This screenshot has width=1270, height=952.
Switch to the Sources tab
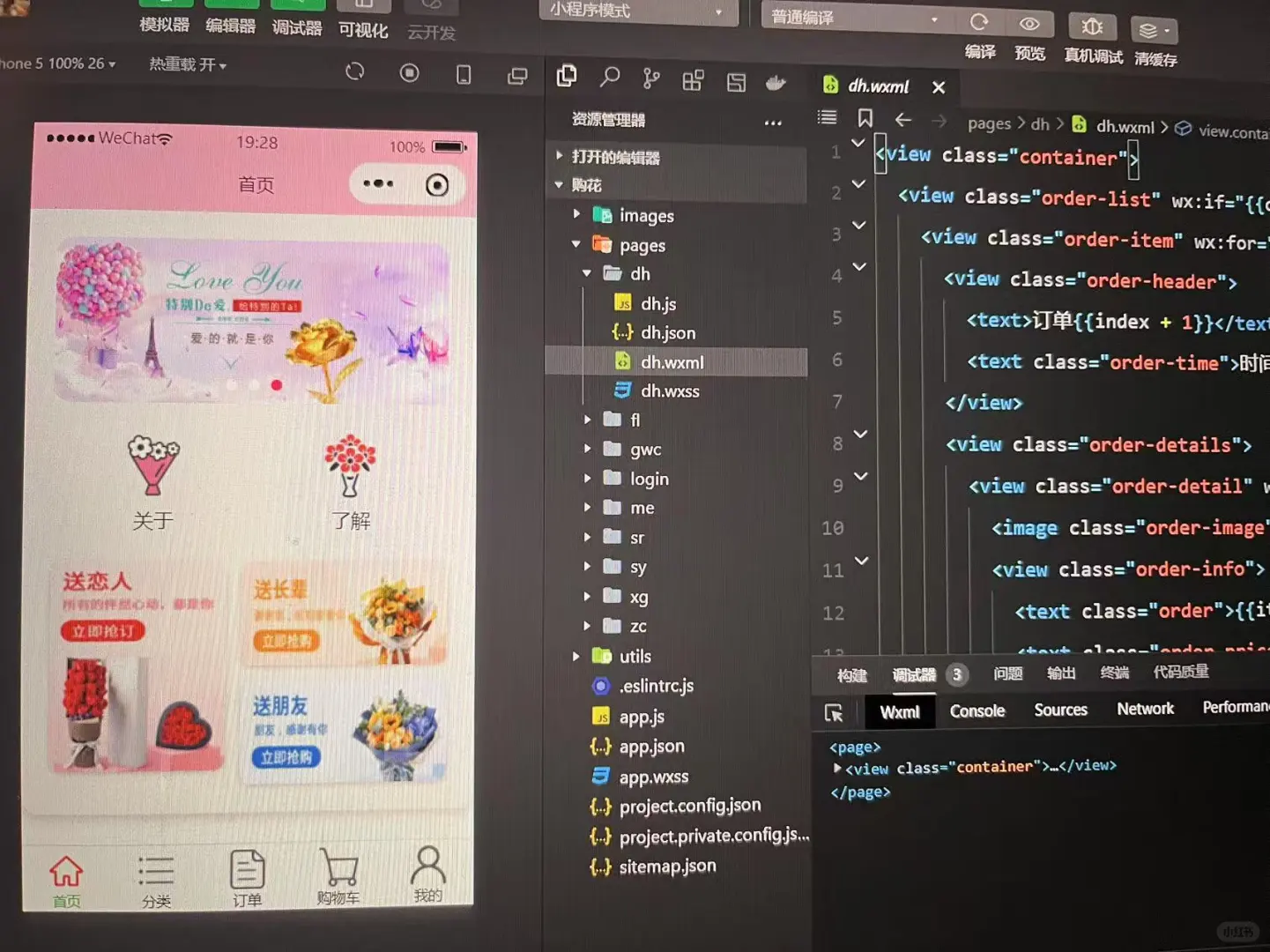[x=1060, y=710]
